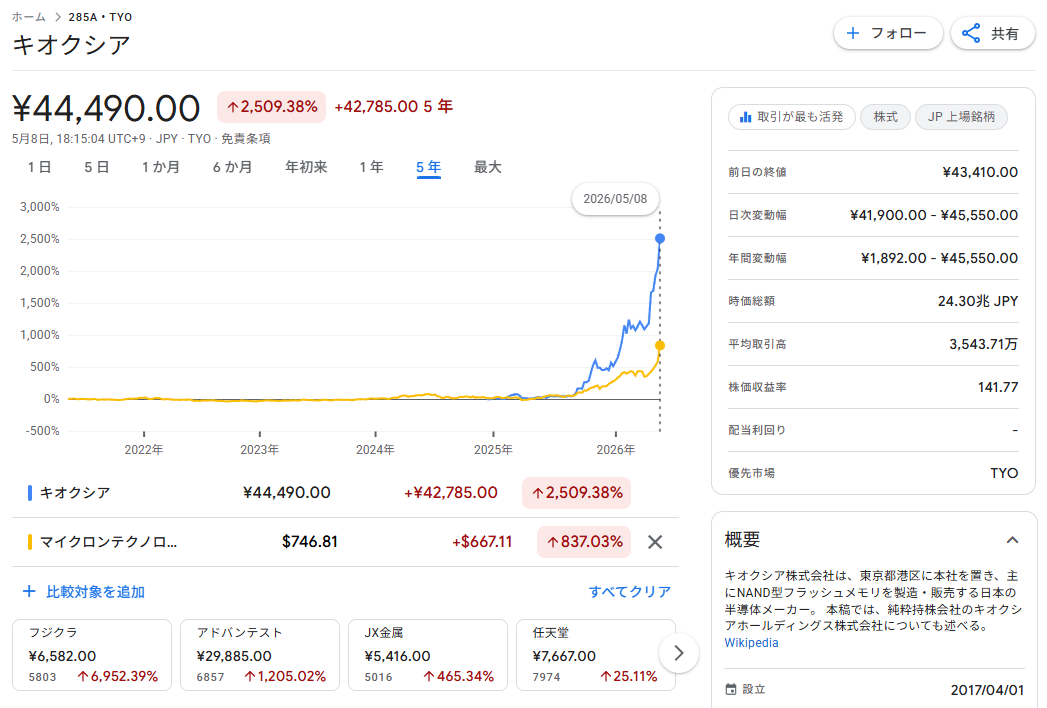Viewport: 1047px width, 708px height.
Task: Click the 配当利回り label
Action: tap(757, 430)
